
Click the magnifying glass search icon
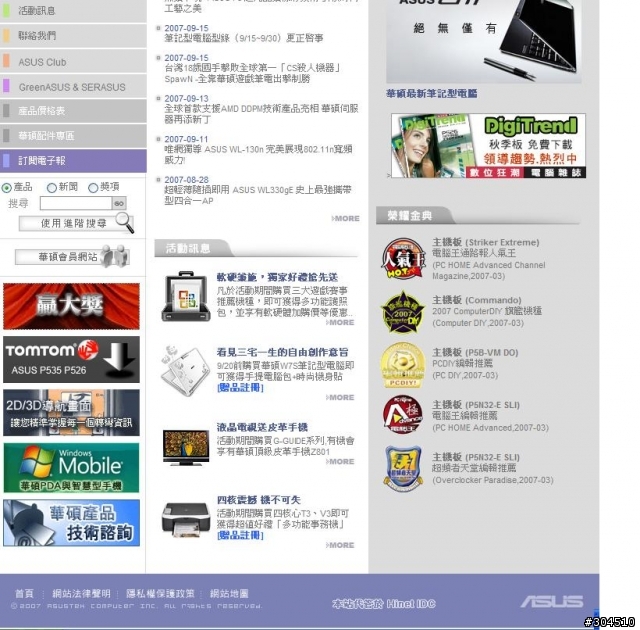coord(124,222)
